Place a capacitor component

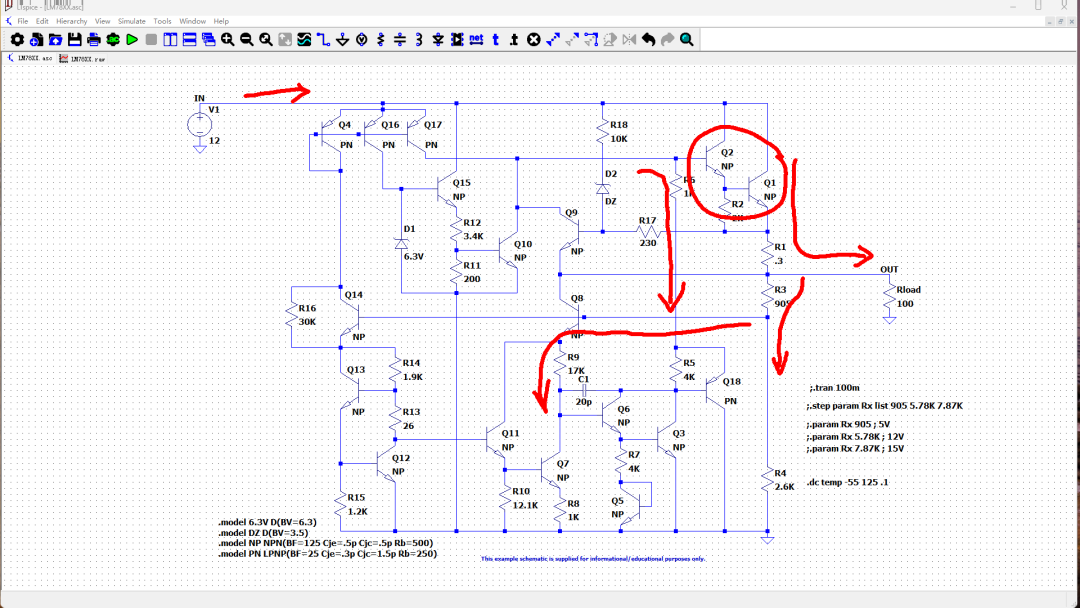click(398, 40)
